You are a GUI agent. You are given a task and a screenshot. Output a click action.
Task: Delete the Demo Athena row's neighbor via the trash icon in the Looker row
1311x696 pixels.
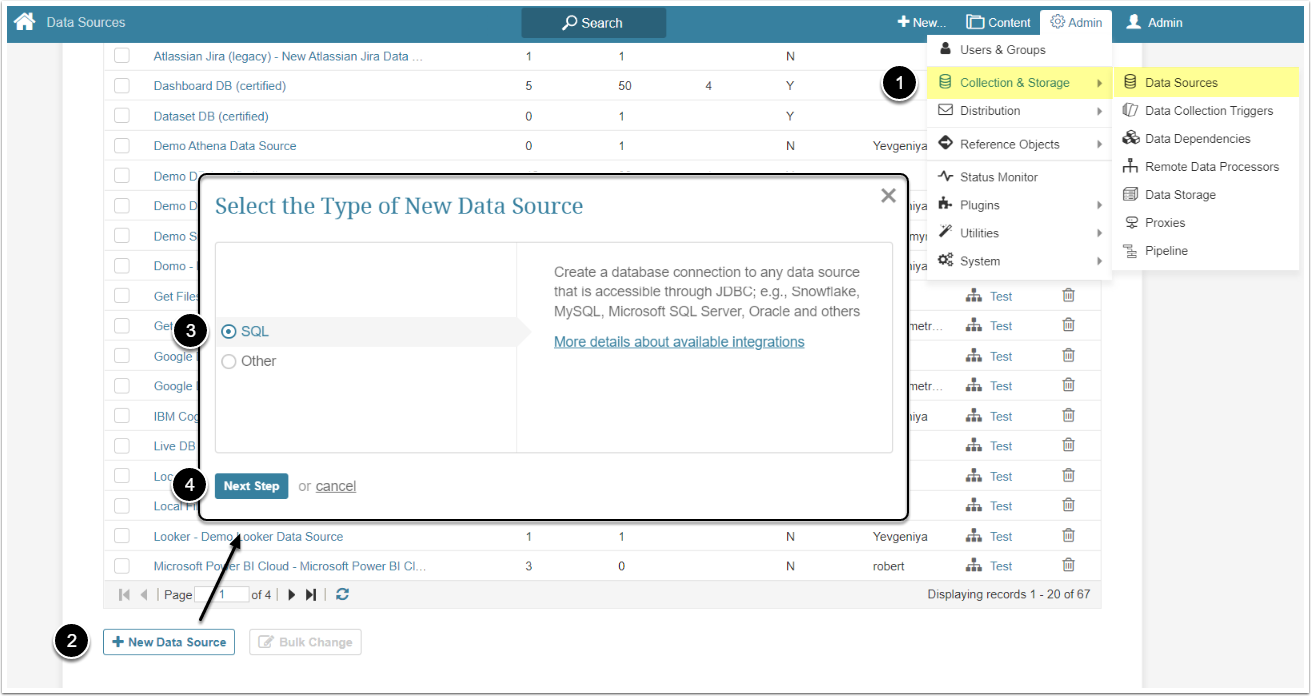click(1068, 536)
